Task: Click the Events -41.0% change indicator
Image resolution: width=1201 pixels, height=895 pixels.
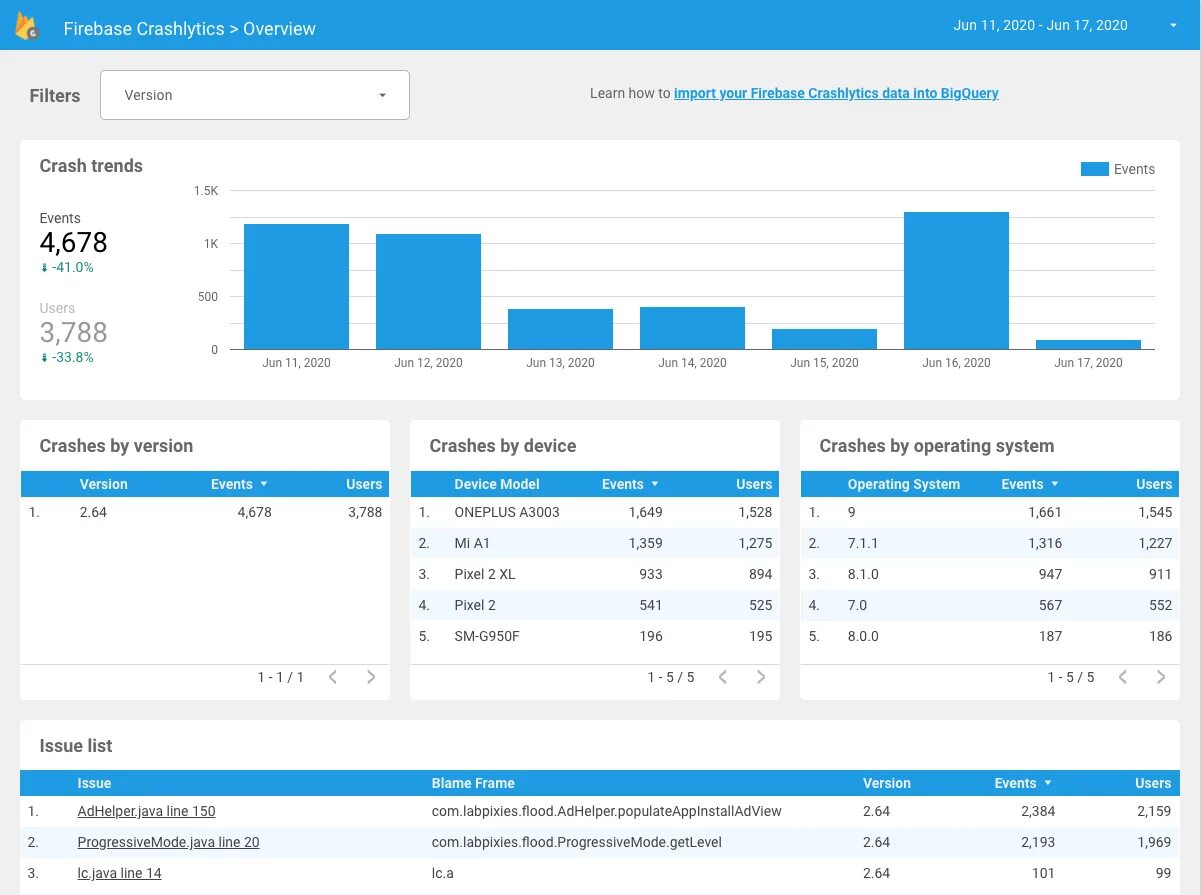Action: pyautogui.click(x=67, y=267)
